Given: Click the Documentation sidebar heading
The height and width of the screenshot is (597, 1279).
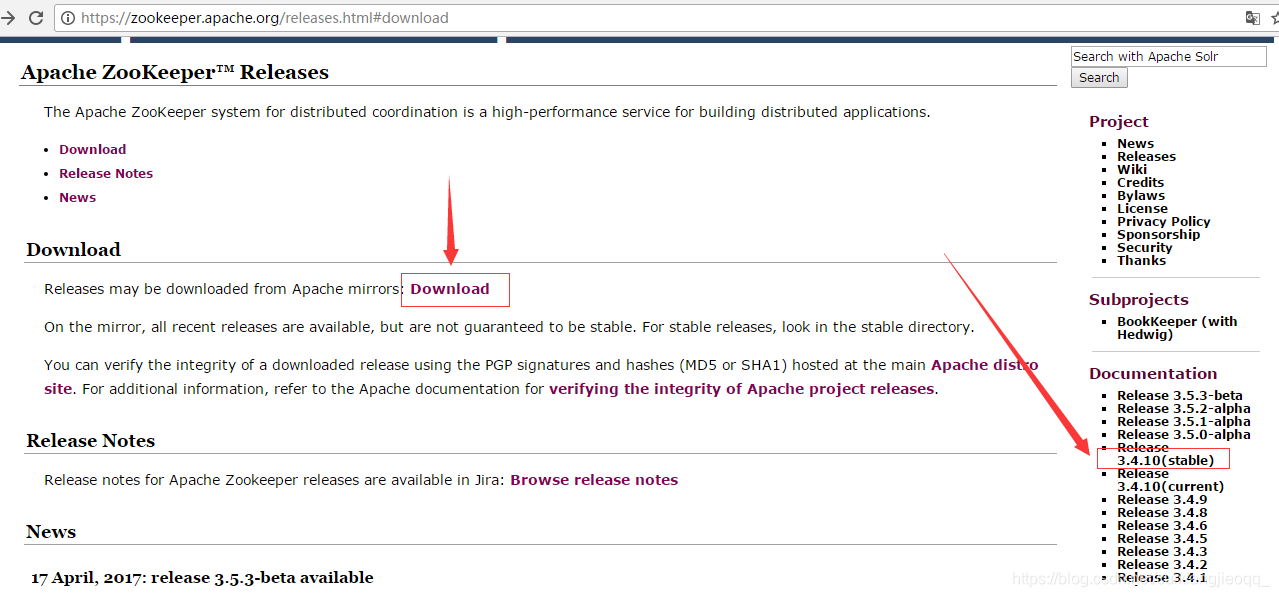Looking at the screenshot, I should coord(1153,374).
